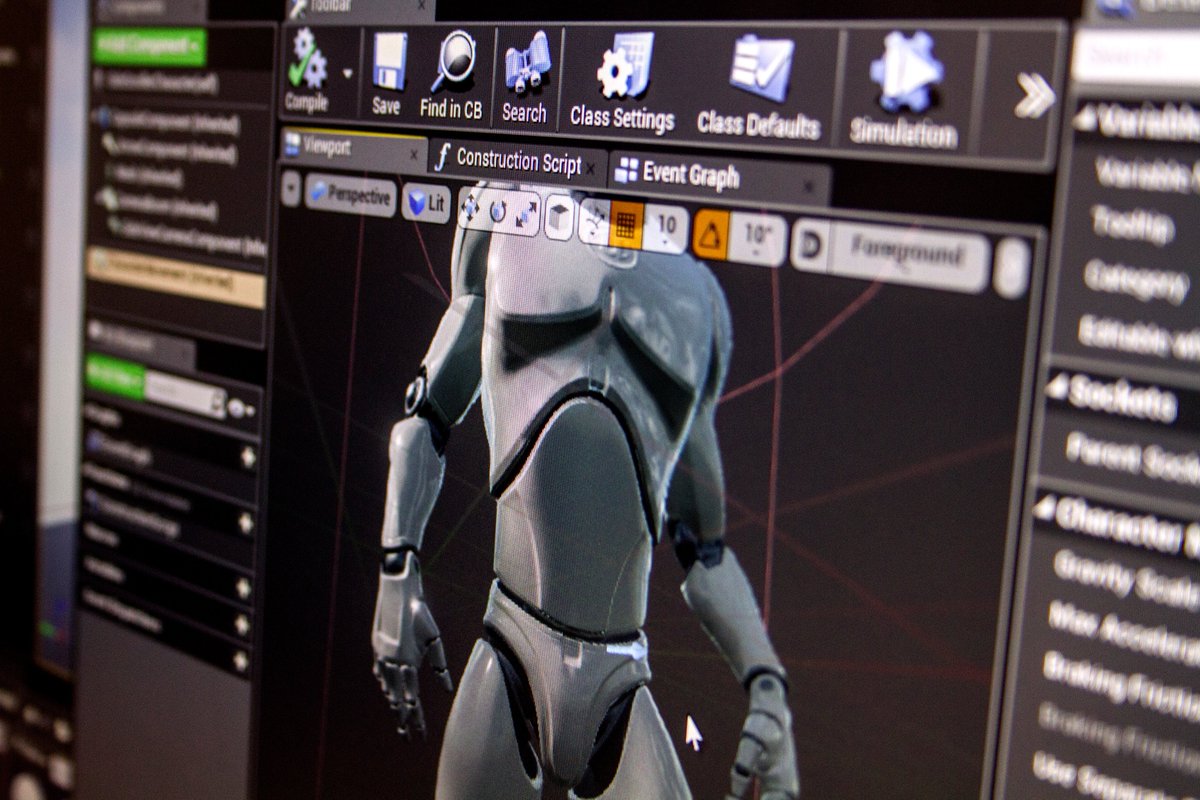This screenshot has width=1200, height=800.
Task: Open the viewport options dropdown arrow
Action: (x=290, y=188)
